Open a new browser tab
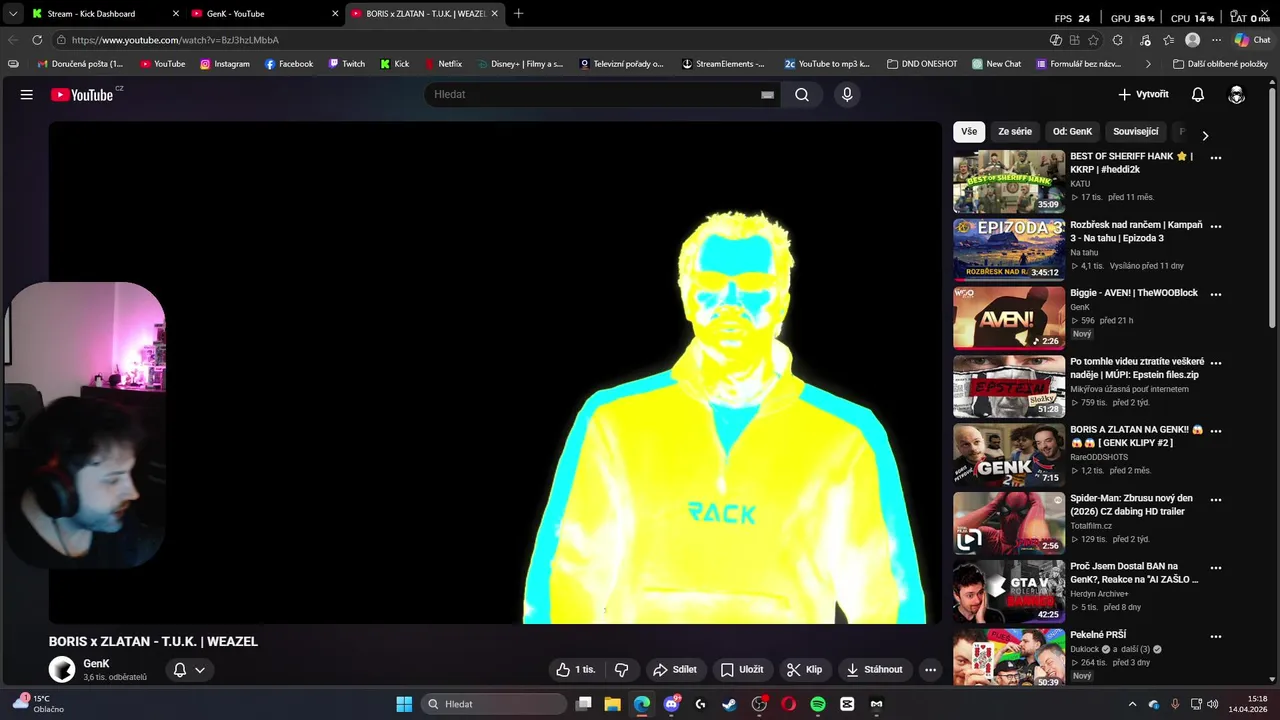 pyautogui.click(x=518, y=14)
